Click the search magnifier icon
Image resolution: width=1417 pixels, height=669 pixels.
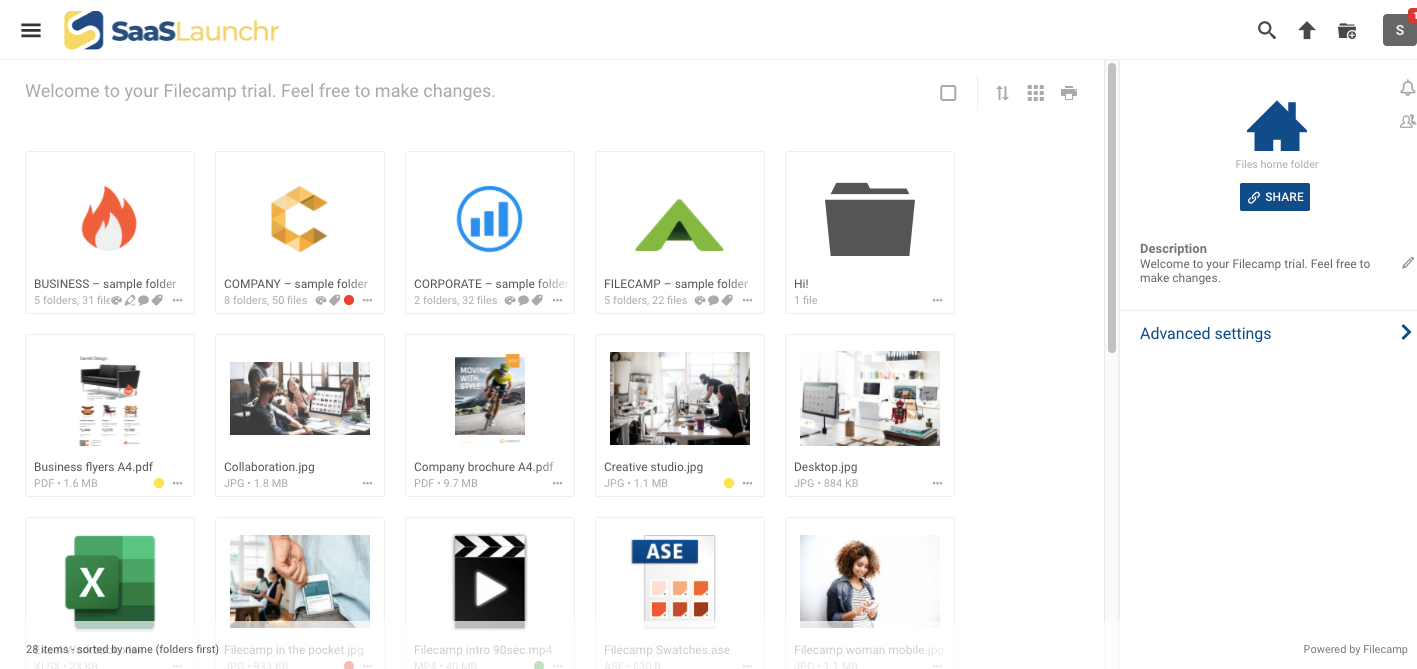(x=1266, y=30)
